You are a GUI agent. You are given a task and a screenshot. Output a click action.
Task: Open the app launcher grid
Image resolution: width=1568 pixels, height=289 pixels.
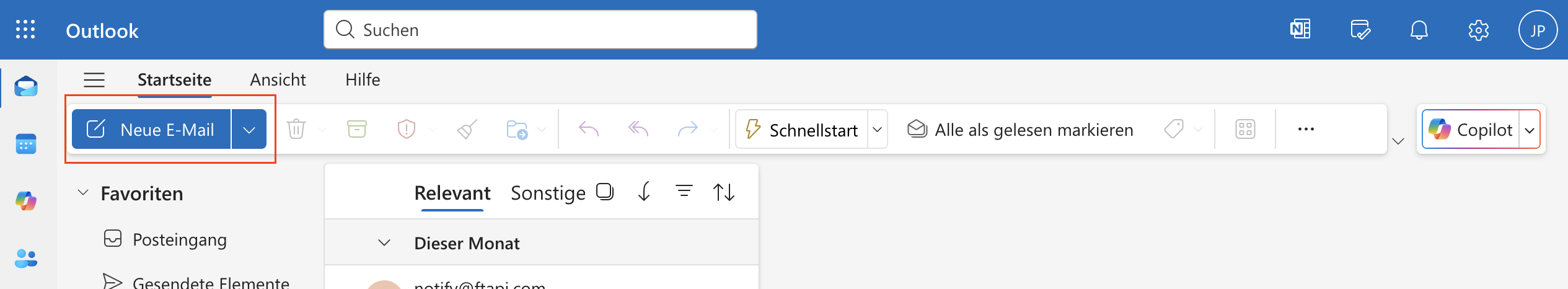25,30
